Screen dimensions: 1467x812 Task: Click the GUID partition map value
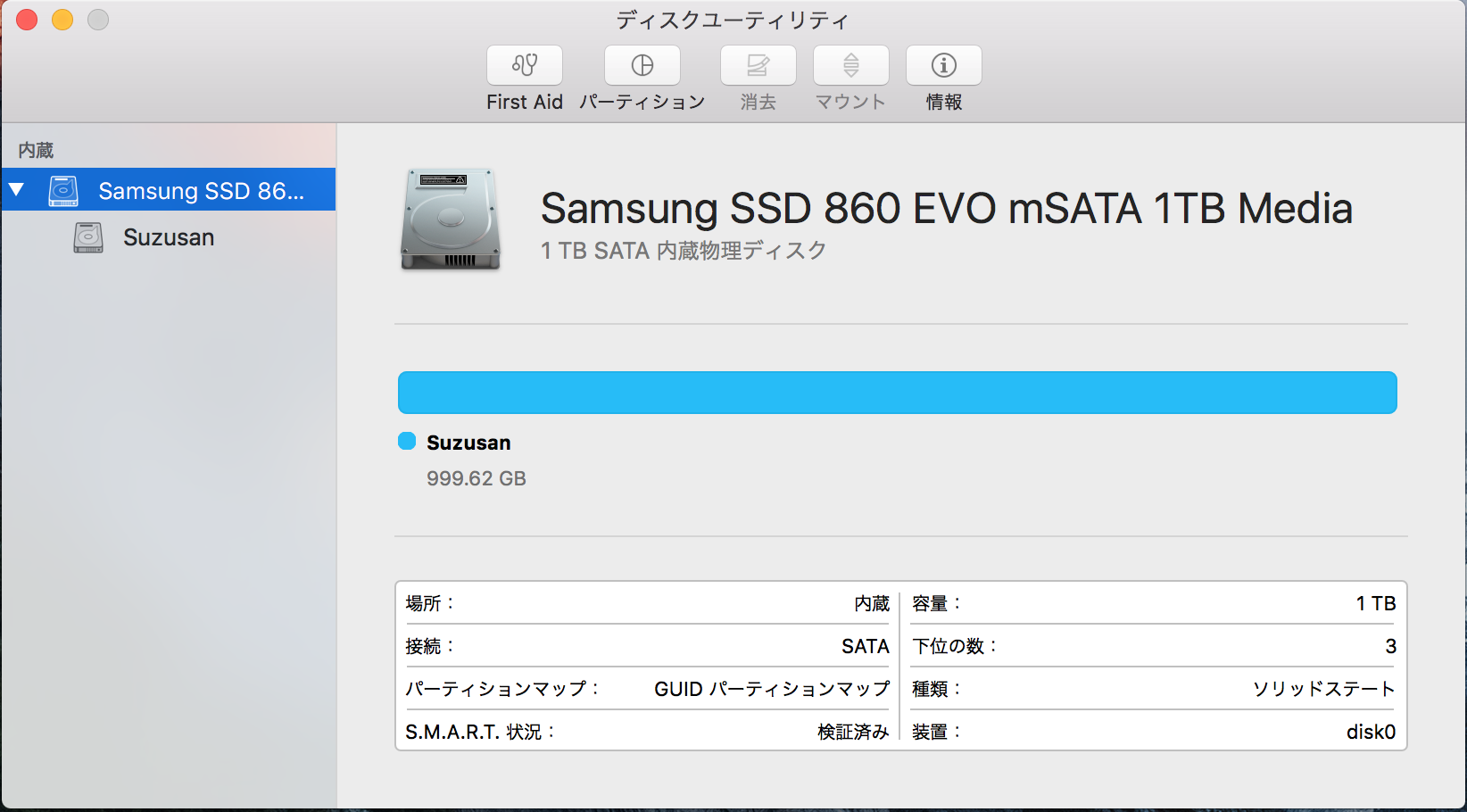point(771,689)
